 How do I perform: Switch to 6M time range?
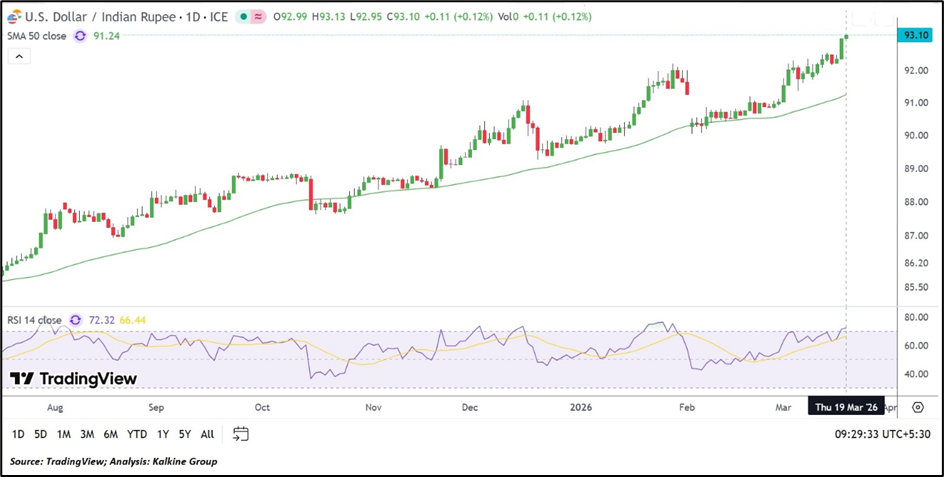pos(110,435)
